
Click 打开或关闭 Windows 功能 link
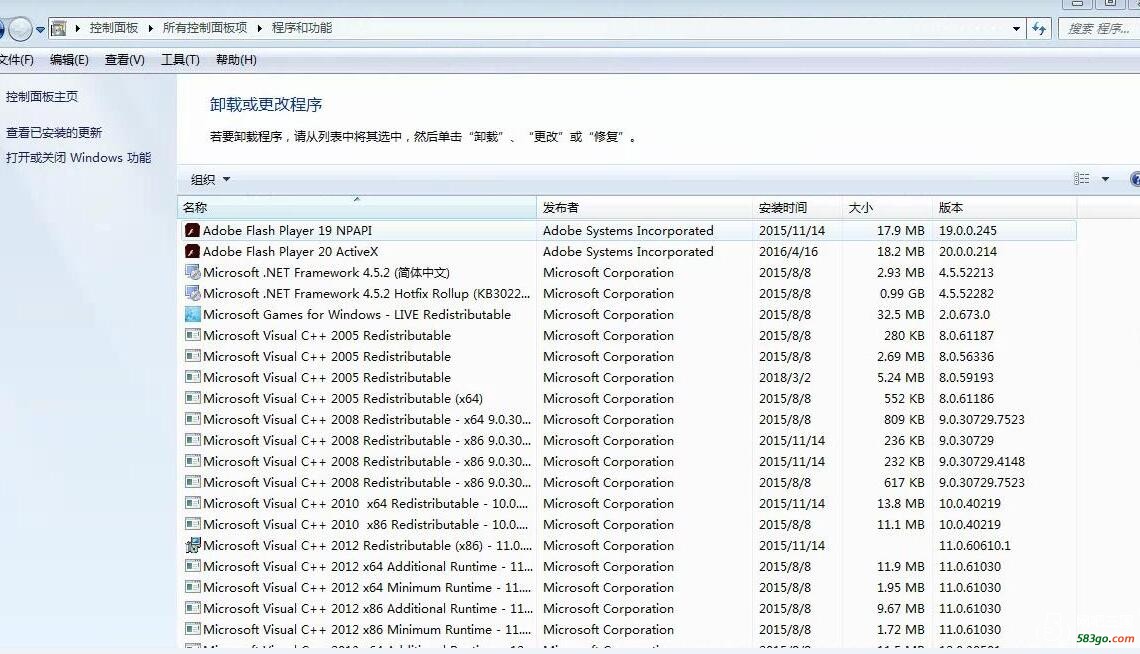point(78,158)
